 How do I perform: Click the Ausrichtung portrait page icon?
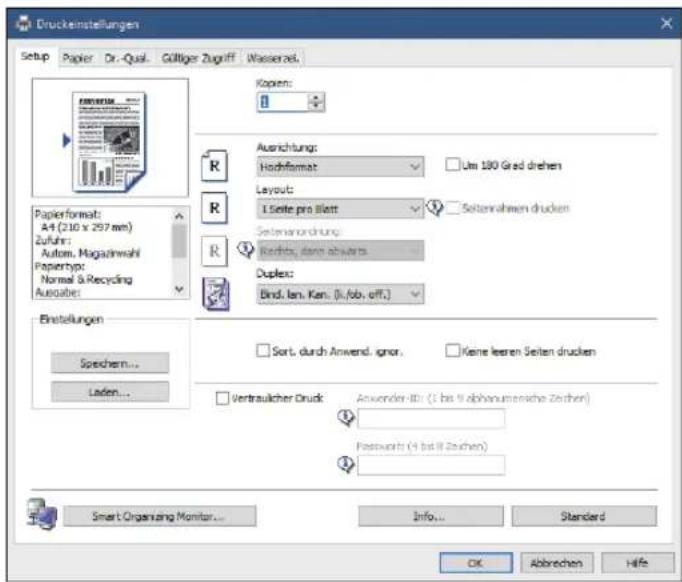(214, 165)
